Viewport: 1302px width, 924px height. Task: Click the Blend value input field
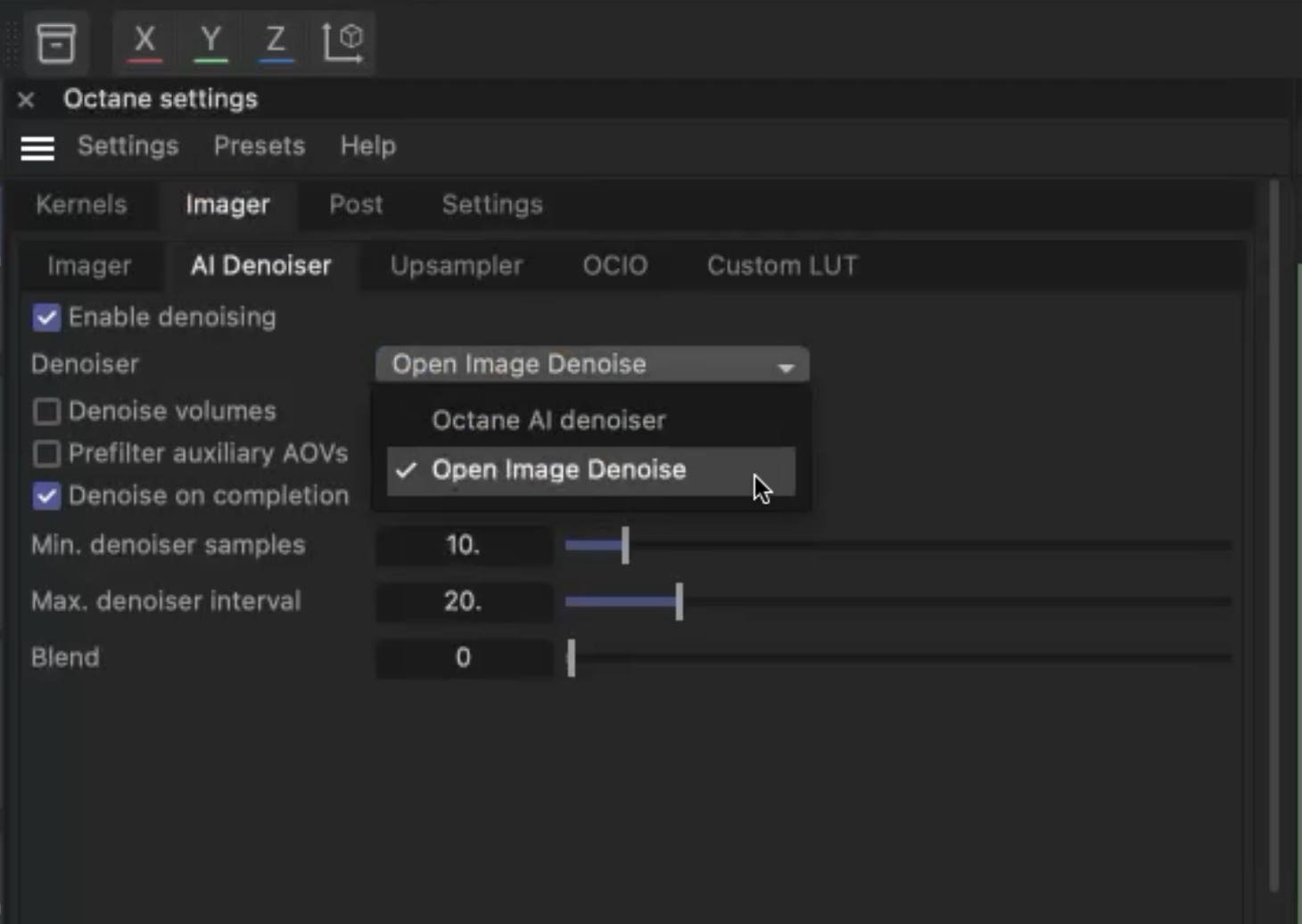coord(464,658)
